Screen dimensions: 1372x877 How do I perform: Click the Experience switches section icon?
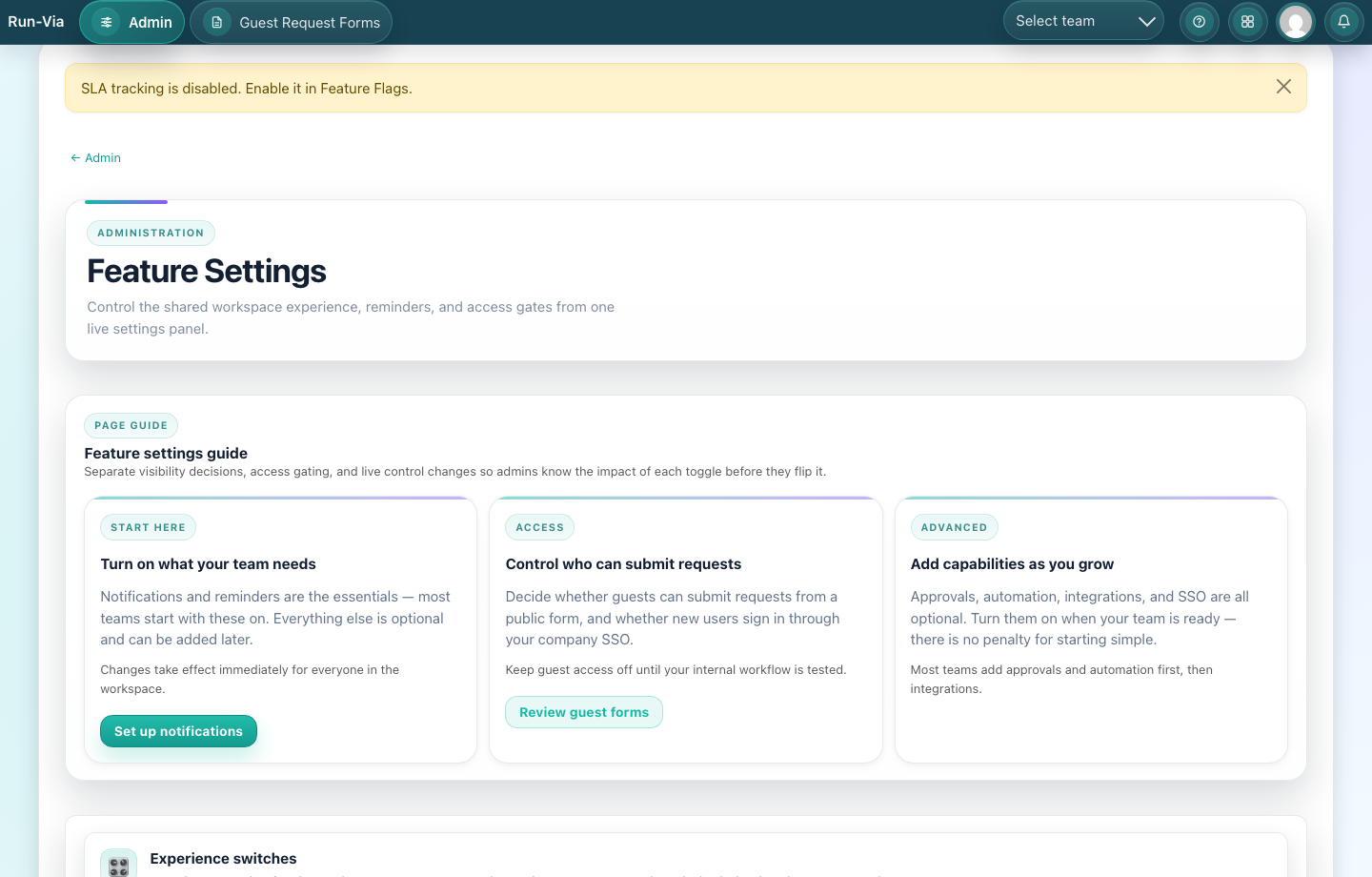click(x=118, y=864)
